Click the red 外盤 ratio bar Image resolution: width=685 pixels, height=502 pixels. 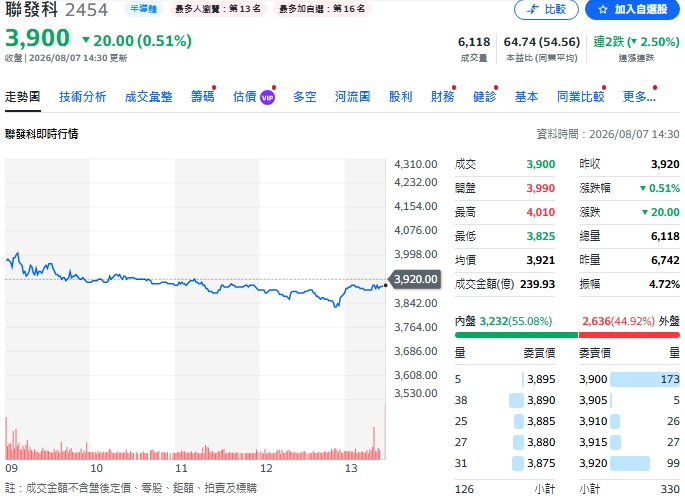click(x=629, y=335)
